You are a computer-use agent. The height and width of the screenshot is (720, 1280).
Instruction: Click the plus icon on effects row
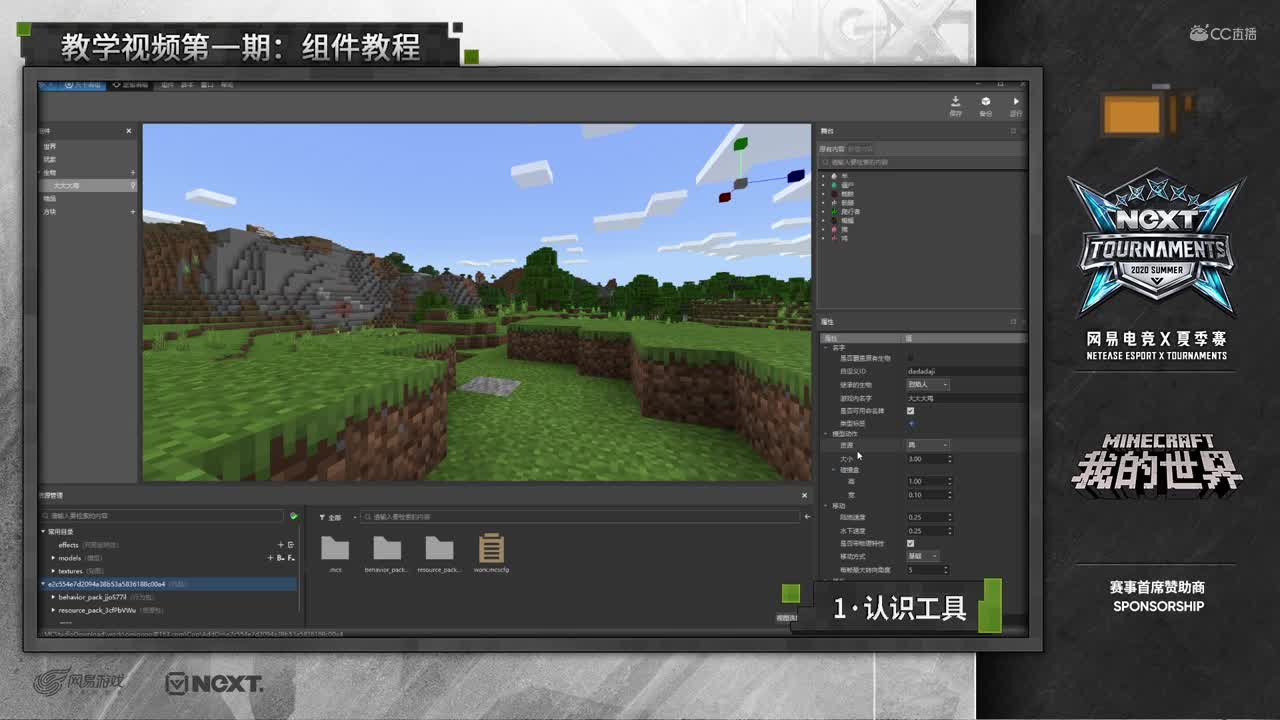tap(280, 545)
